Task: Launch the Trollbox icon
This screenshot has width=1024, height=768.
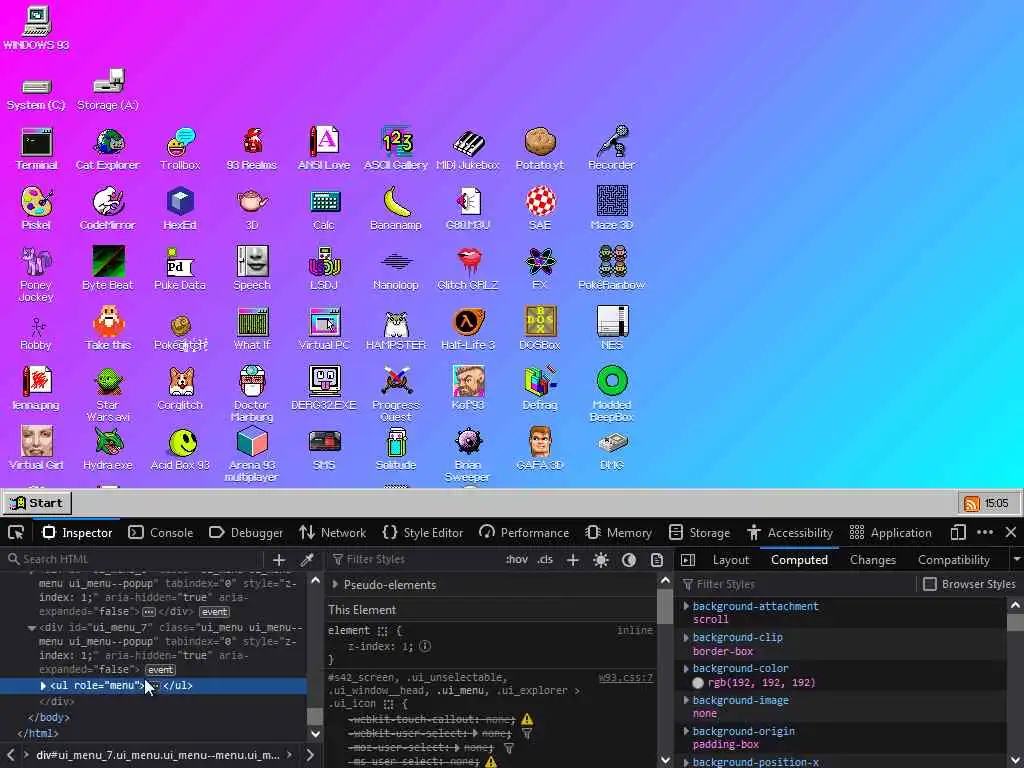Action: click(180, 149)
